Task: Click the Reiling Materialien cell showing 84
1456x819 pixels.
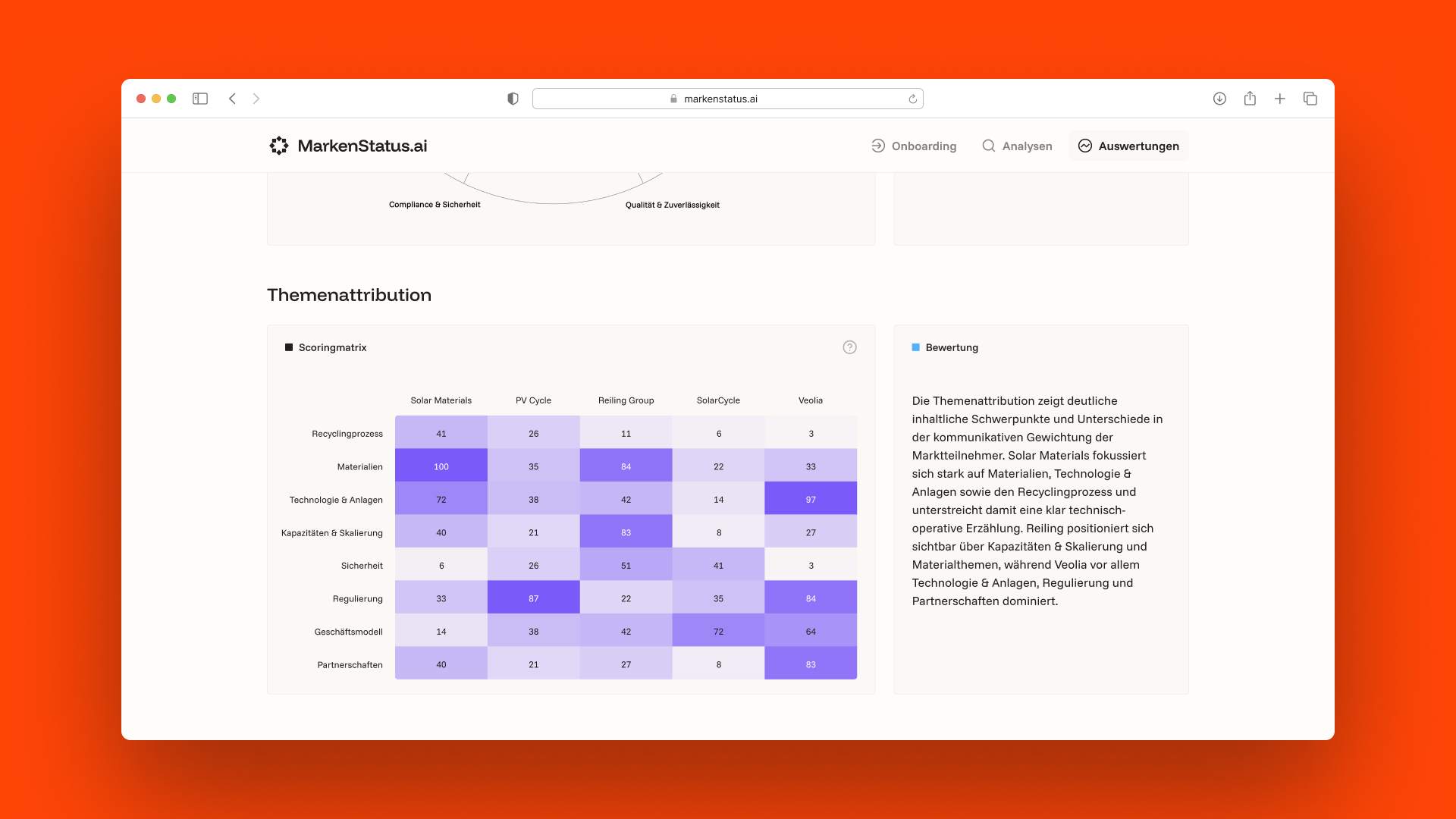Action: coord(626,466)
